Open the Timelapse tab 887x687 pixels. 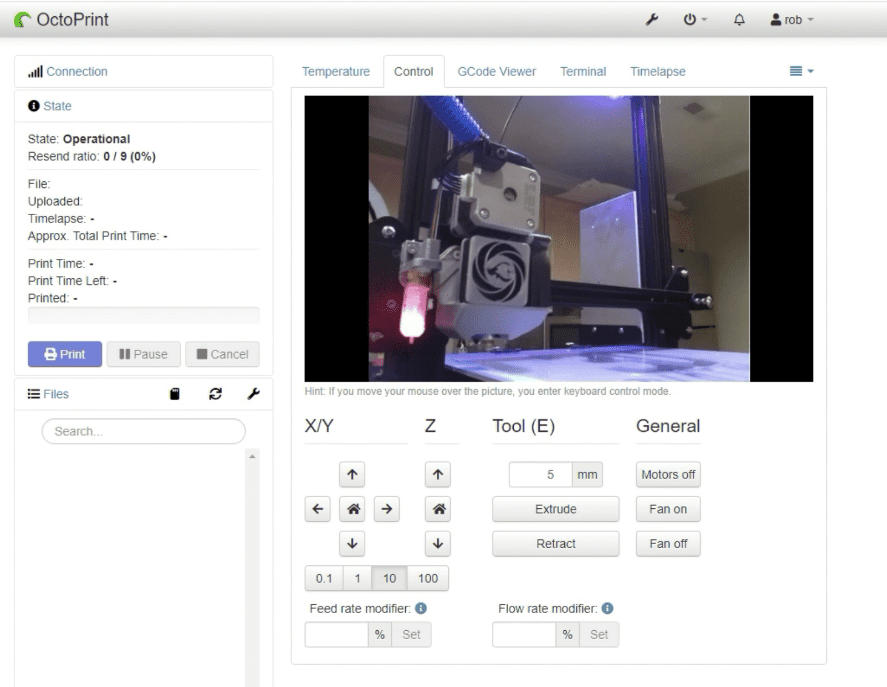[x=658, y=72]
